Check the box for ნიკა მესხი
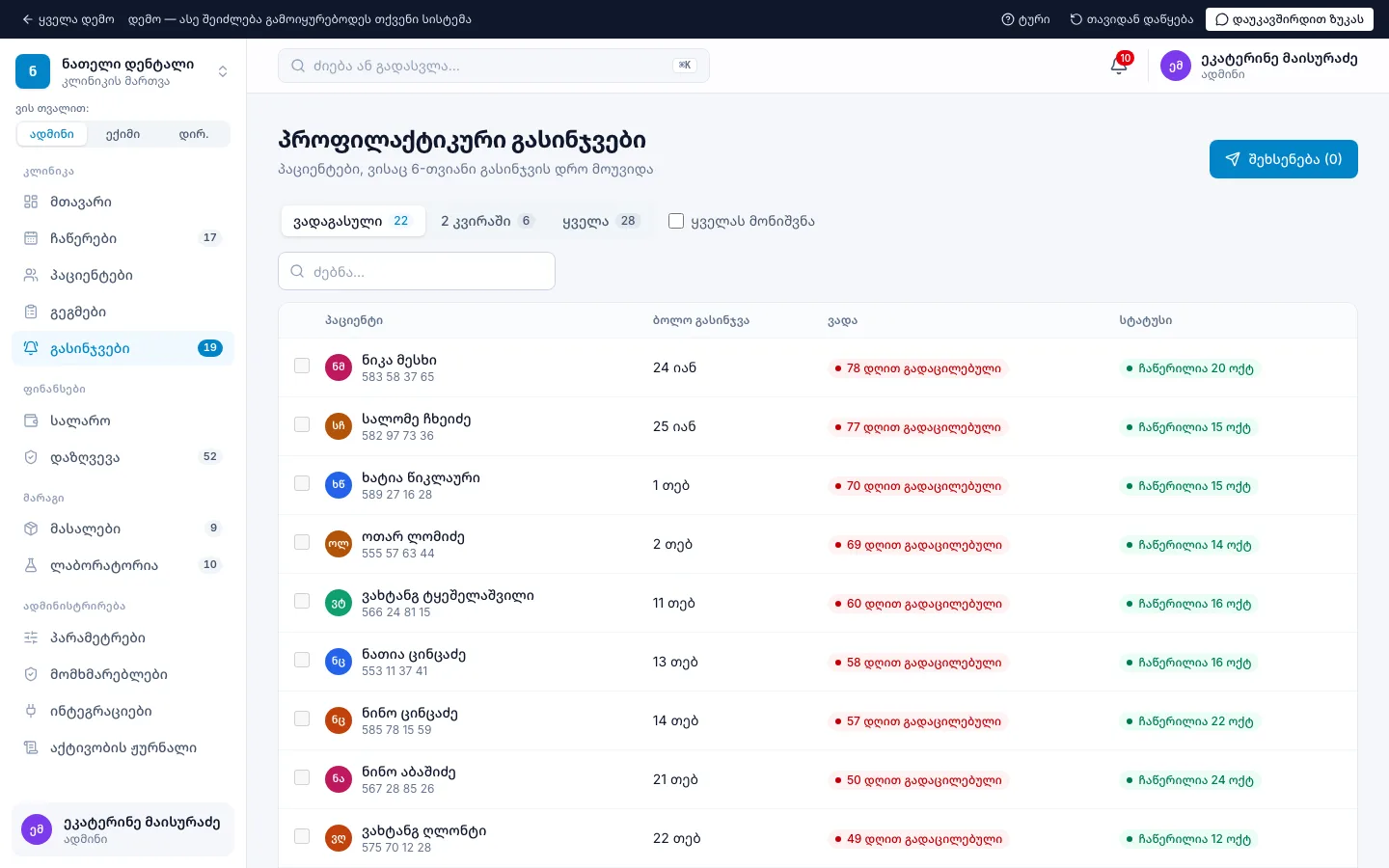The image size is (1389, 868). click(302, 366)
